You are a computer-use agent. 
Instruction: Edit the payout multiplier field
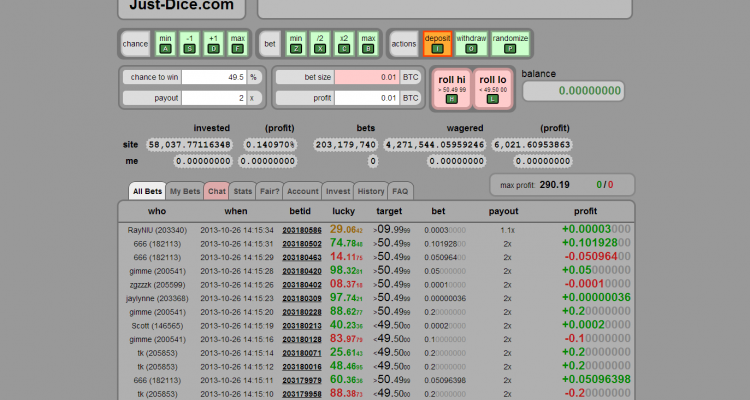point(214,98)
